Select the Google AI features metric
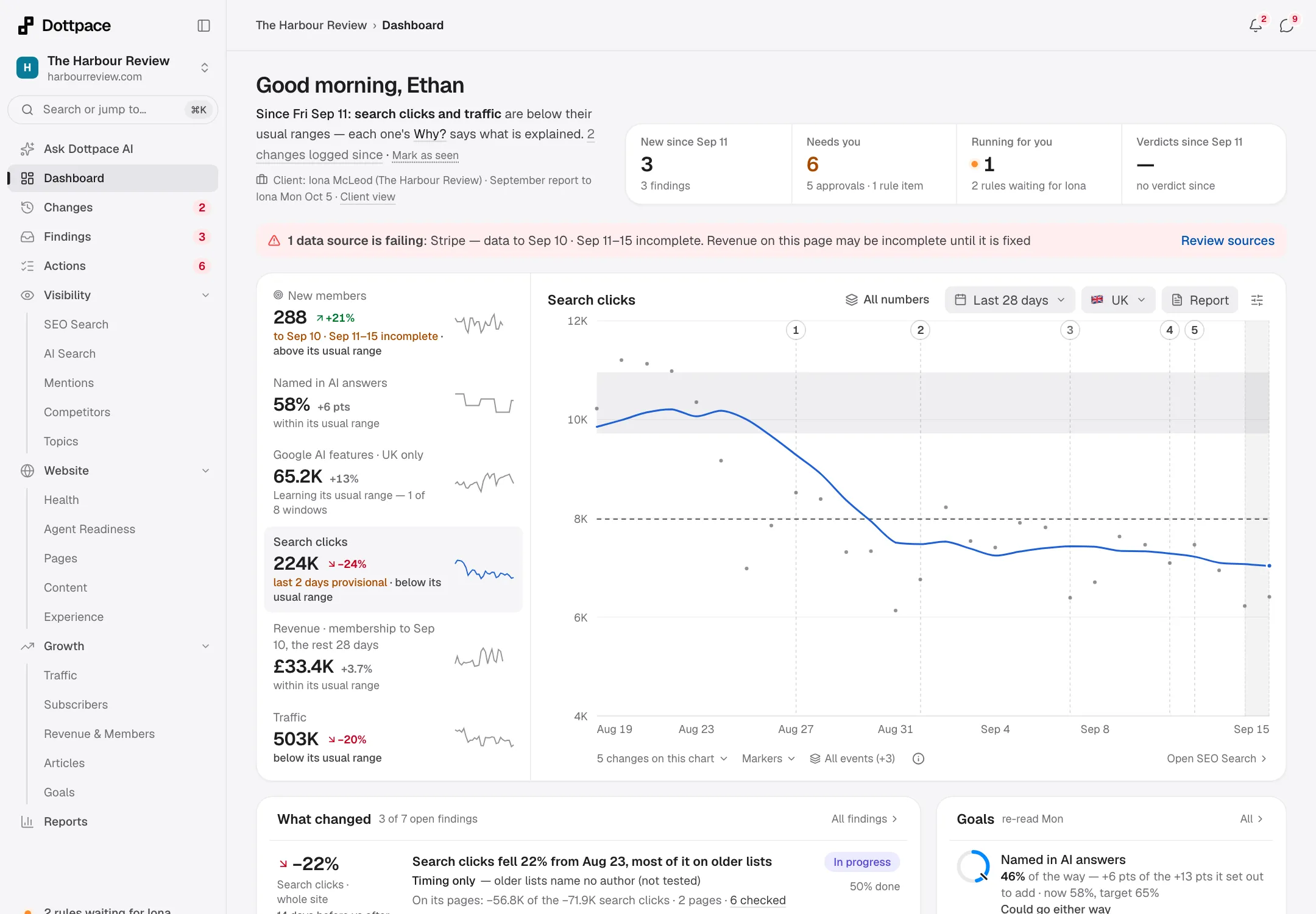The image size is (1316, 914). 394,482
